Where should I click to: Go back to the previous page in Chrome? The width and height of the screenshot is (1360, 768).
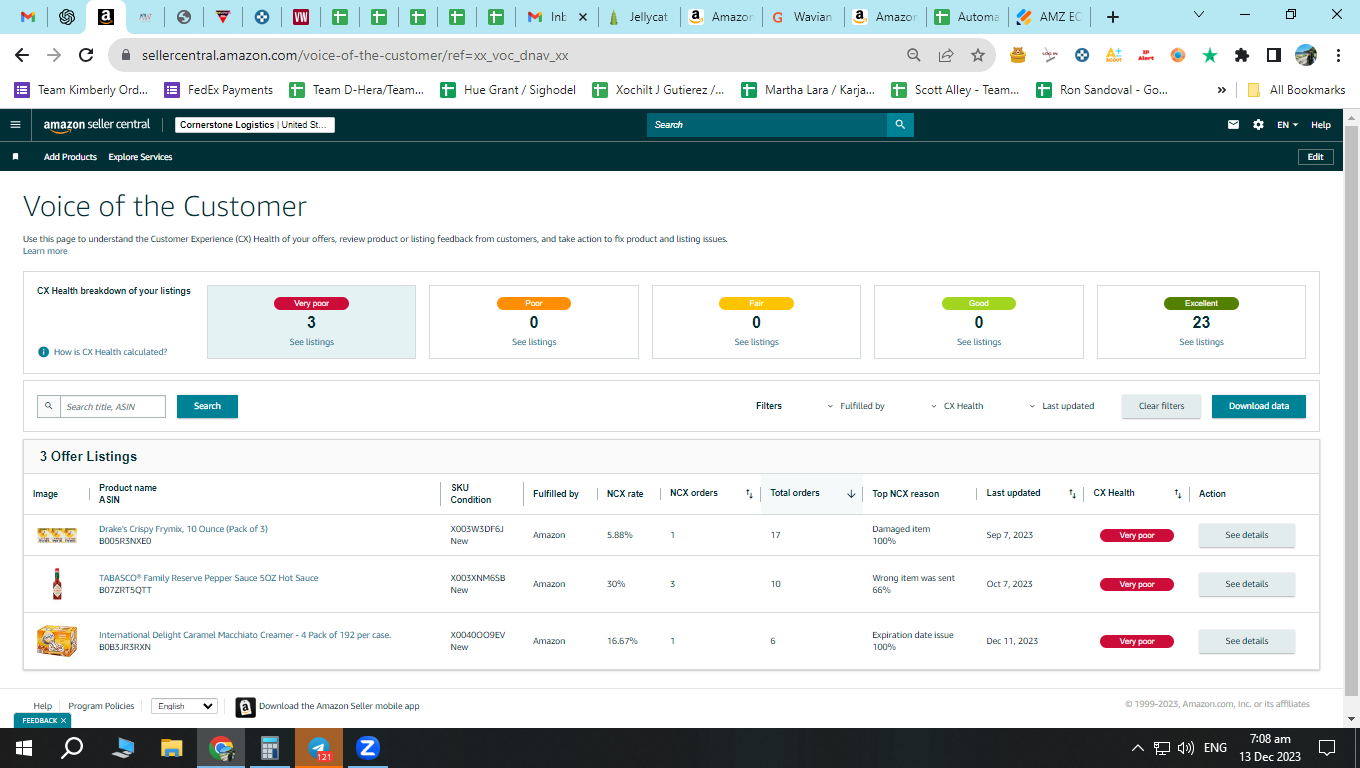(22, 56)
